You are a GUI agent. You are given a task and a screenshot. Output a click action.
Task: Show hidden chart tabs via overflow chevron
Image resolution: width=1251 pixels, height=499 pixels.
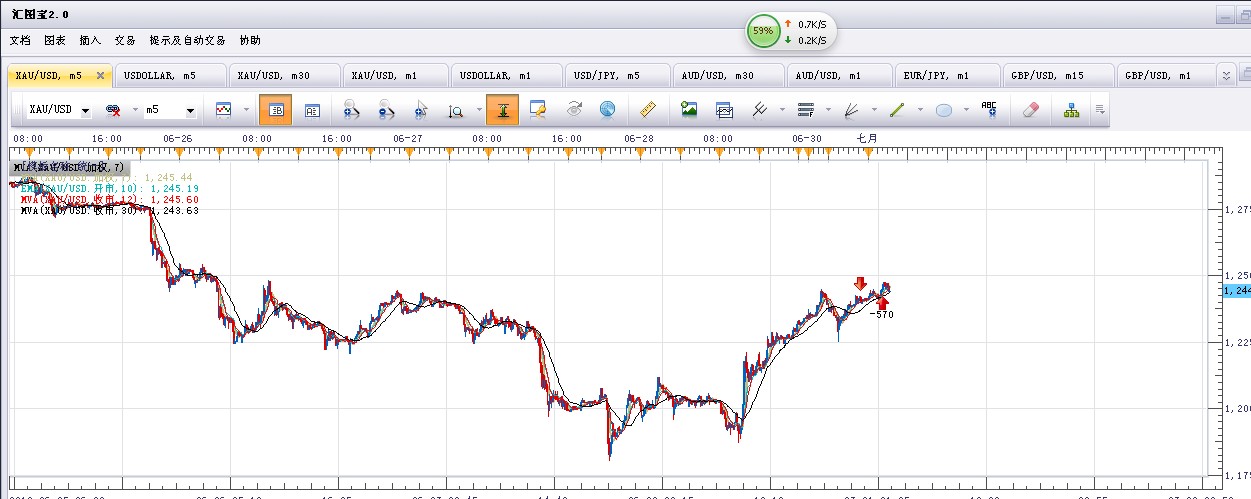(1227, 75)
